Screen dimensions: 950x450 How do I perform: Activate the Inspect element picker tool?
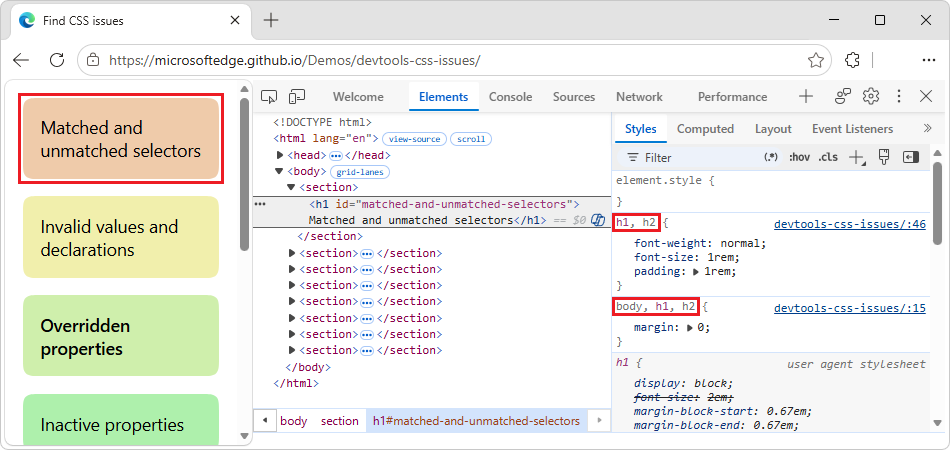click(269, 97)
